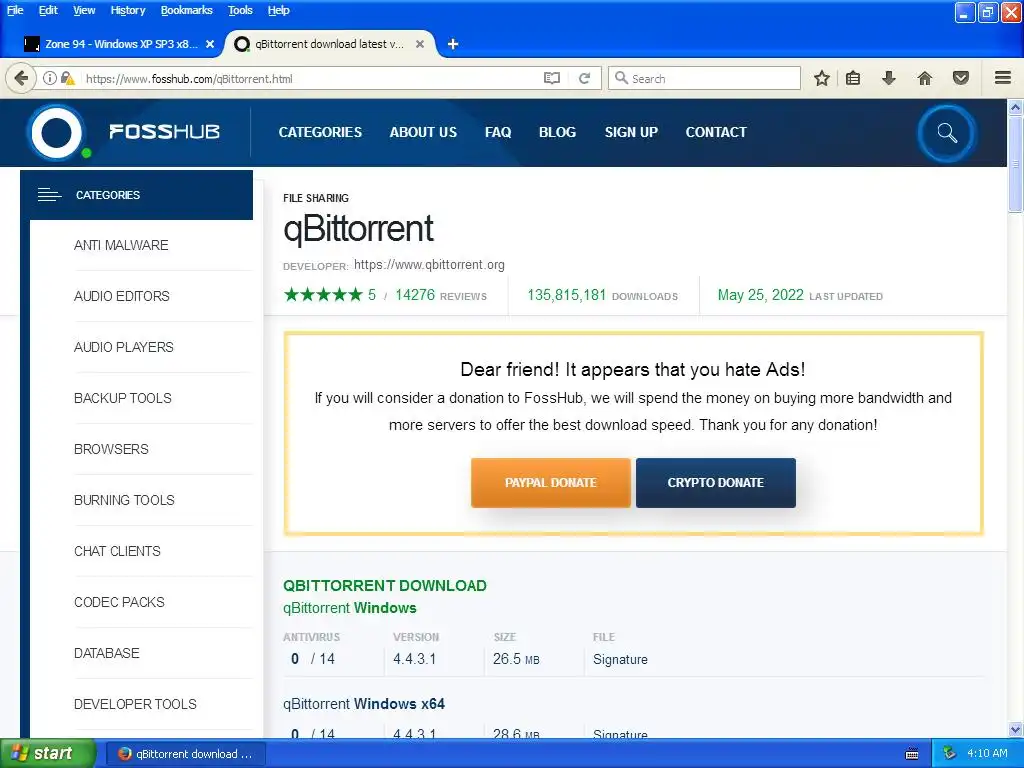1024x768 pixels.
Task: Select the qBittorrent download tab
Action: click(x=330, y=44)
